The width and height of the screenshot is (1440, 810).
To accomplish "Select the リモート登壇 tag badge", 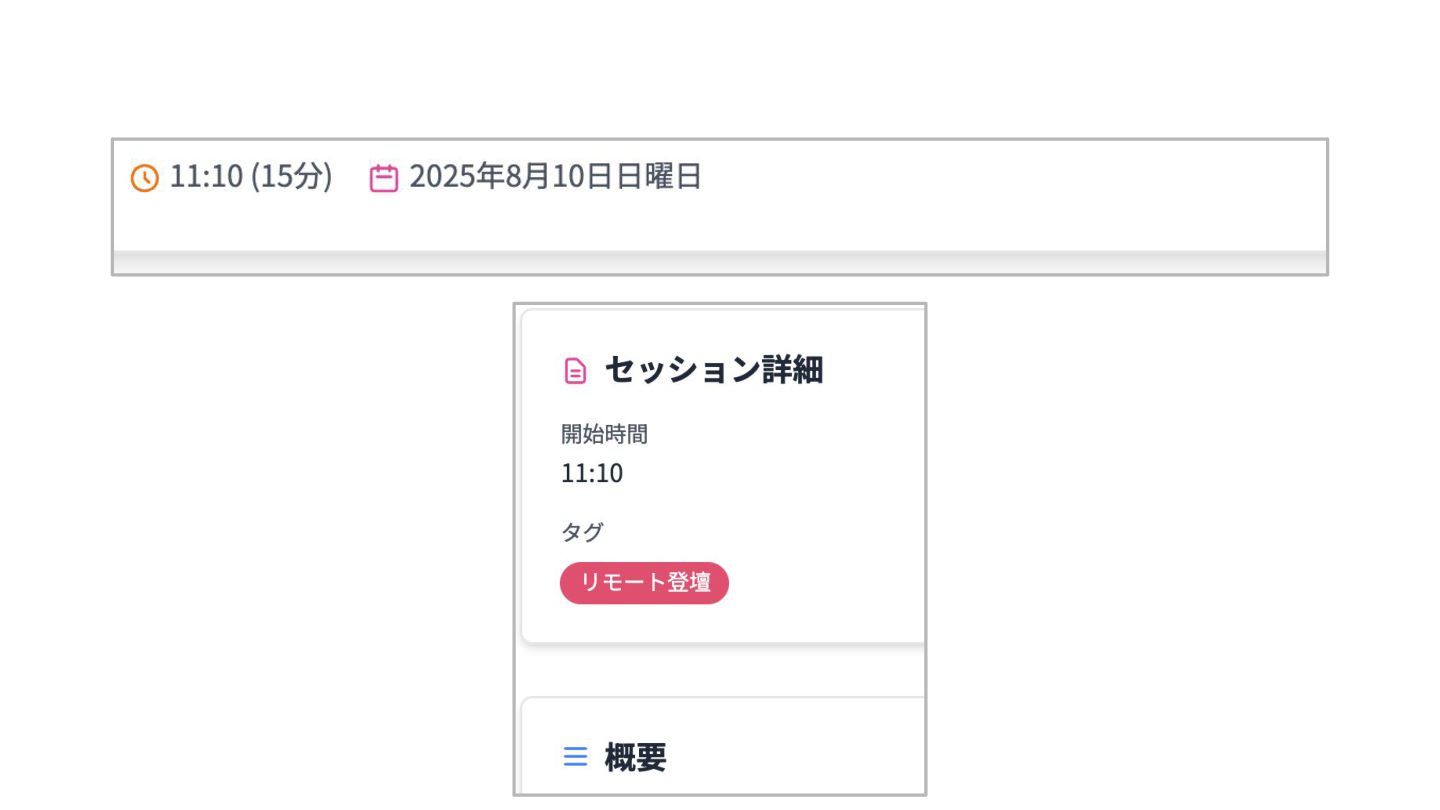I will [644, 583].
